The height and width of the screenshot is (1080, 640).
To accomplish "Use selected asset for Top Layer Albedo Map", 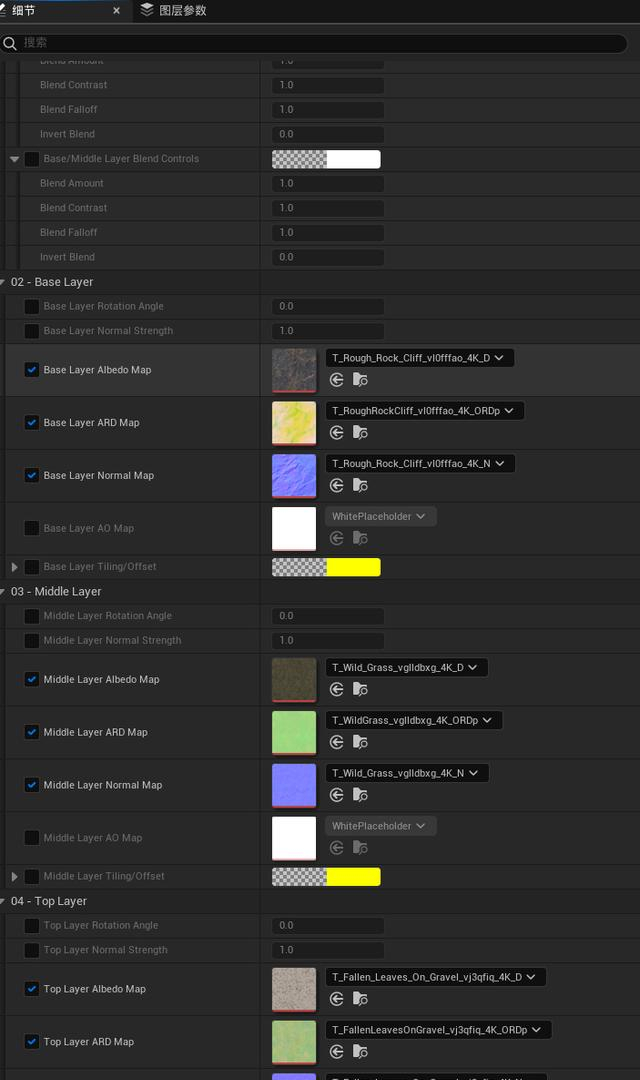I will pos(336,999).
